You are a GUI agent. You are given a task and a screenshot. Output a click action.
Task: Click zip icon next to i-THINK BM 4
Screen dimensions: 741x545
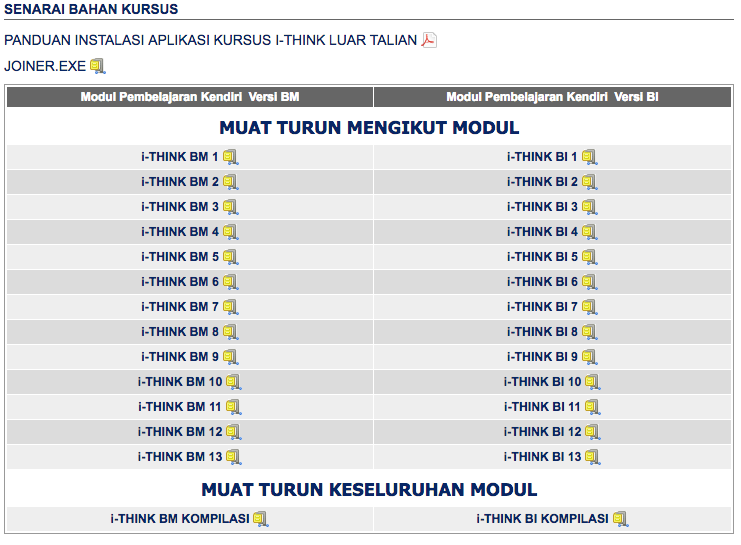tap(231, 232)
